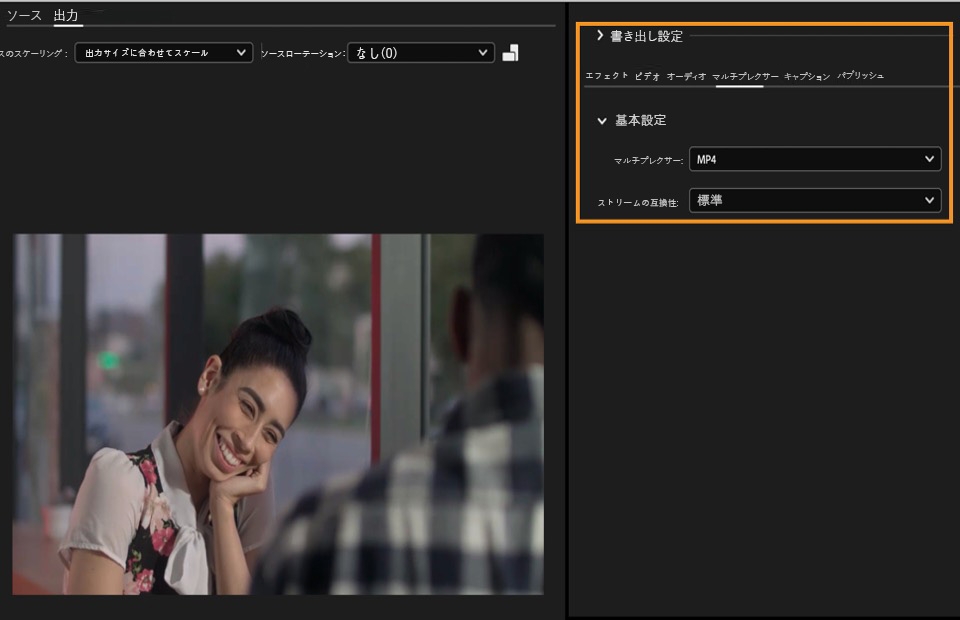This screenshot has height=620, width=960.
Task: Switch to the ソース tab
Action: click(x=24, y=15)
